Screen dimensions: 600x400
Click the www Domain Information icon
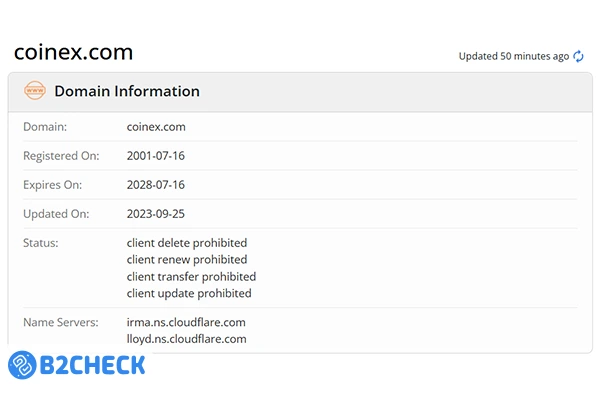(35, 91)
